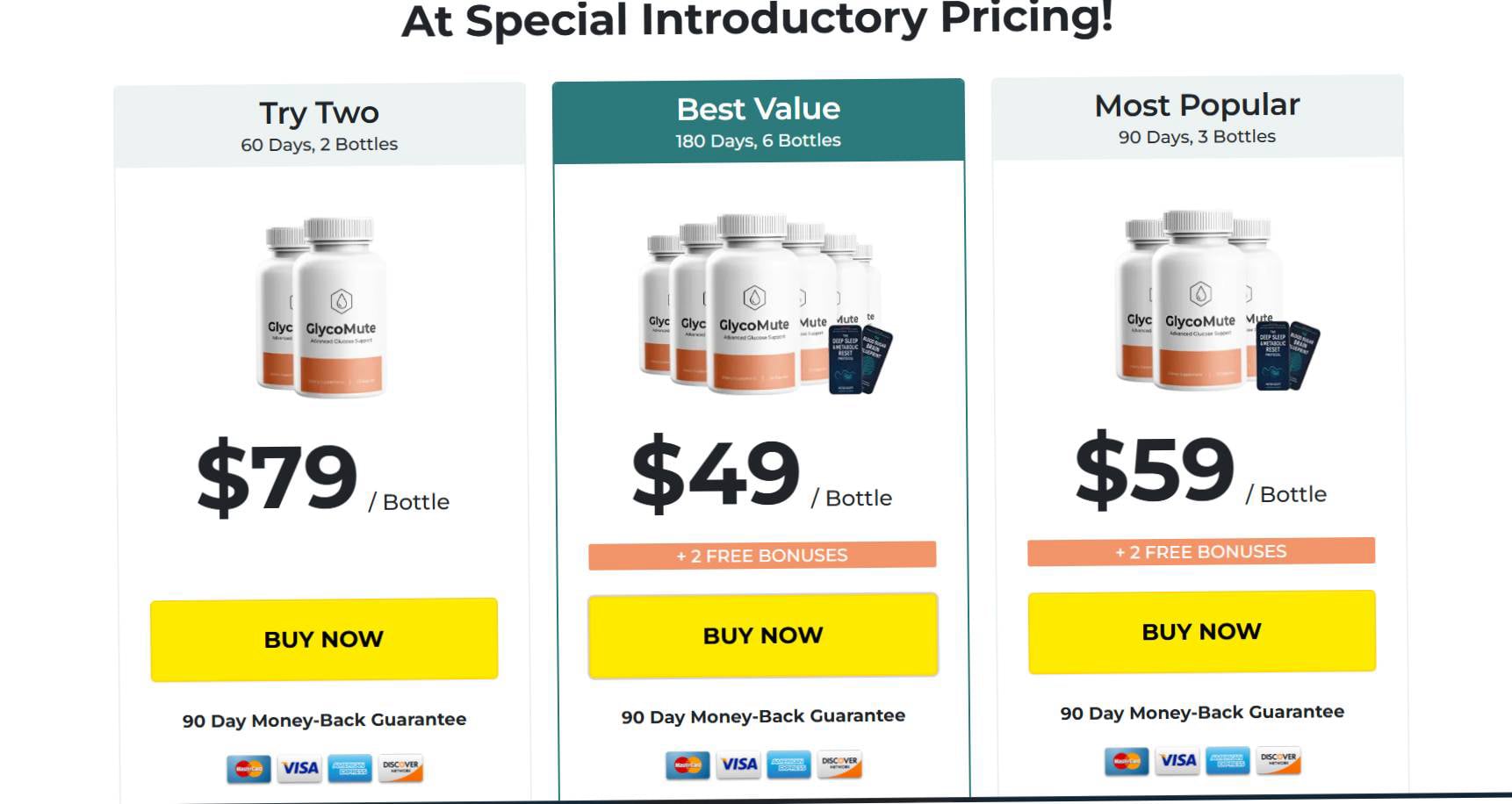Click the Discover icon under Best Value plan
1512x804 pixels.
pyautogui.click(x=839, y=765)
